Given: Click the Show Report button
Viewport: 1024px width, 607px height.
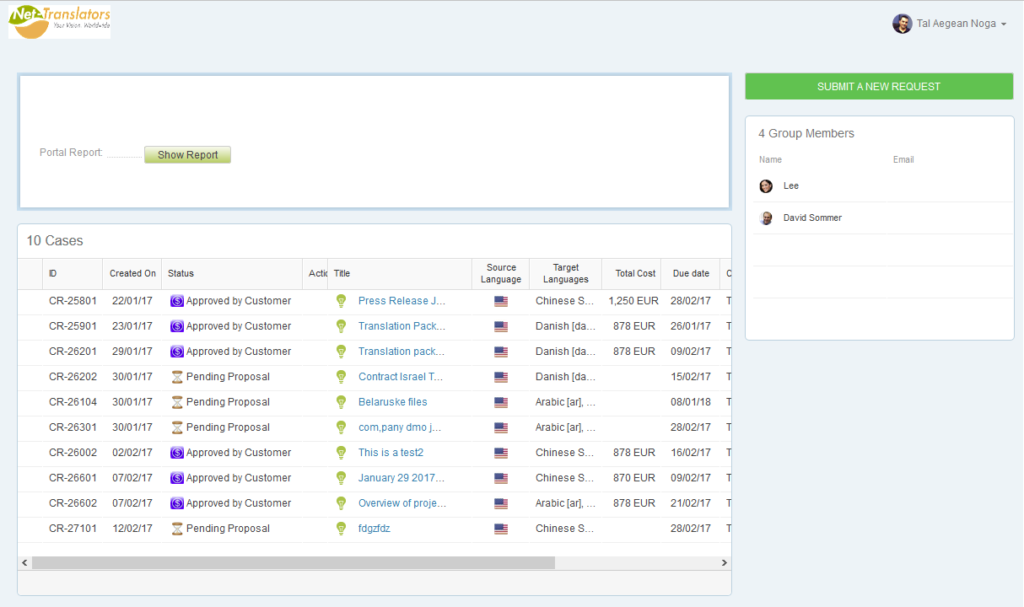Looking at the screenshot, I should coord(187,155).
